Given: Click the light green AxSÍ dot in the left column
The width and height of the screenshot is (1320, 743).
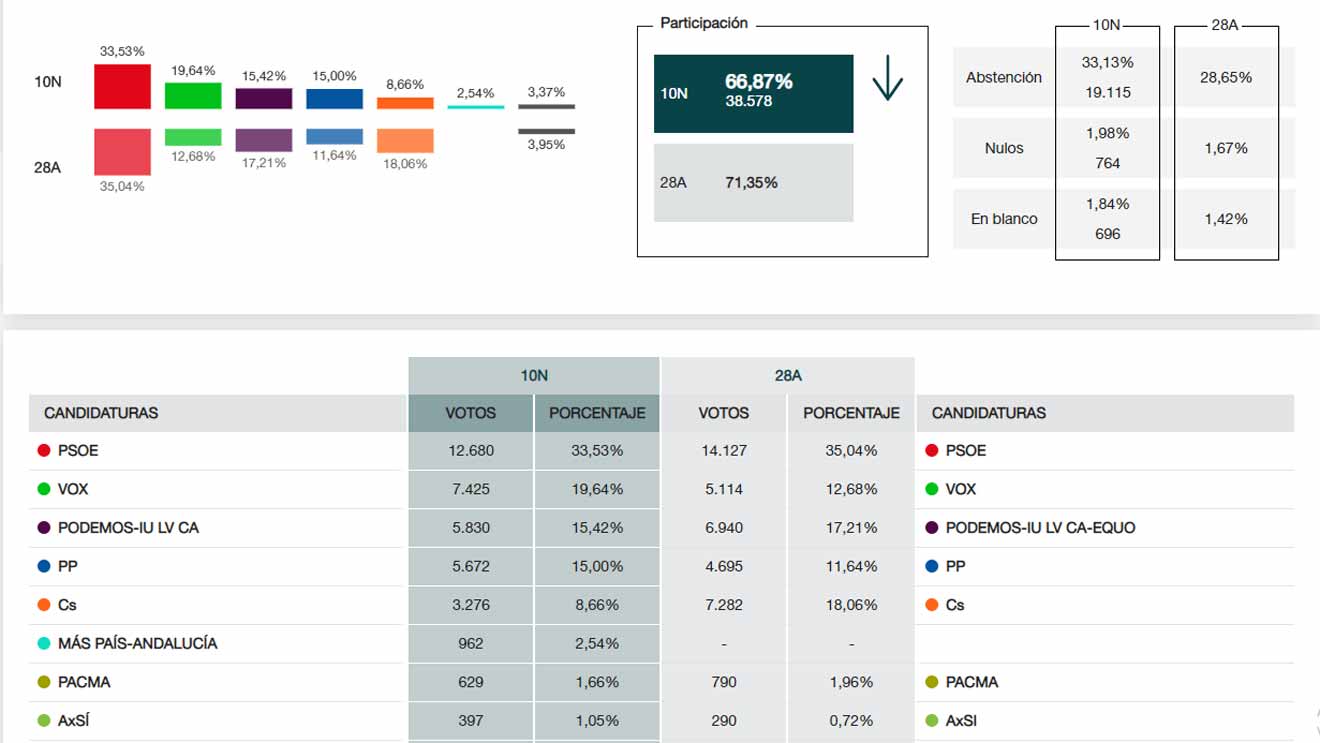Looking at the screenshot, I should click(44, 721).
